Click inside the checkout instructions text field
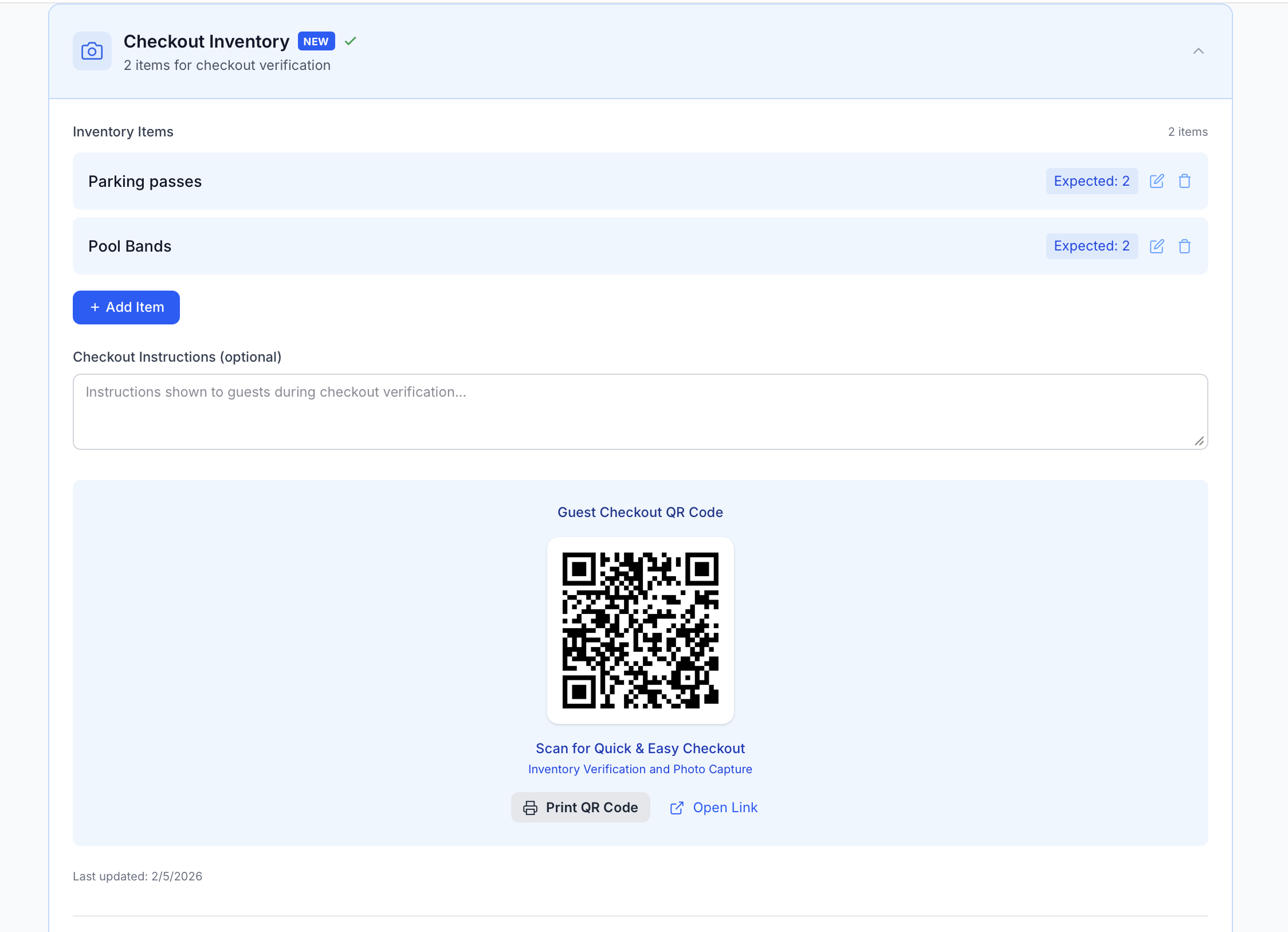 click(x=640, y=412)
